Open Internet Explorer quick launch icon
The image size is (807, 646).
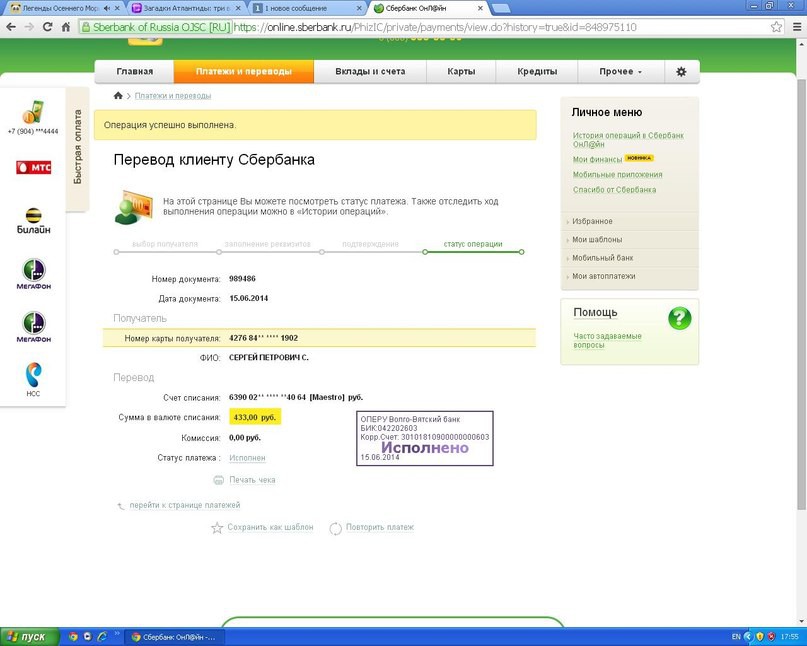click(x=102, y=637)
